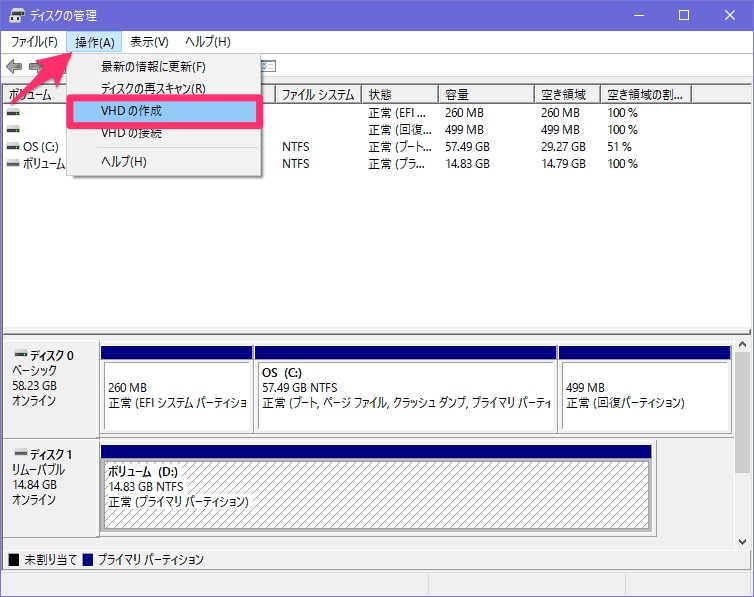Click the 51 % free percentage cell
The width and height of the screenshot is (754, 597).
click(619, 147)
